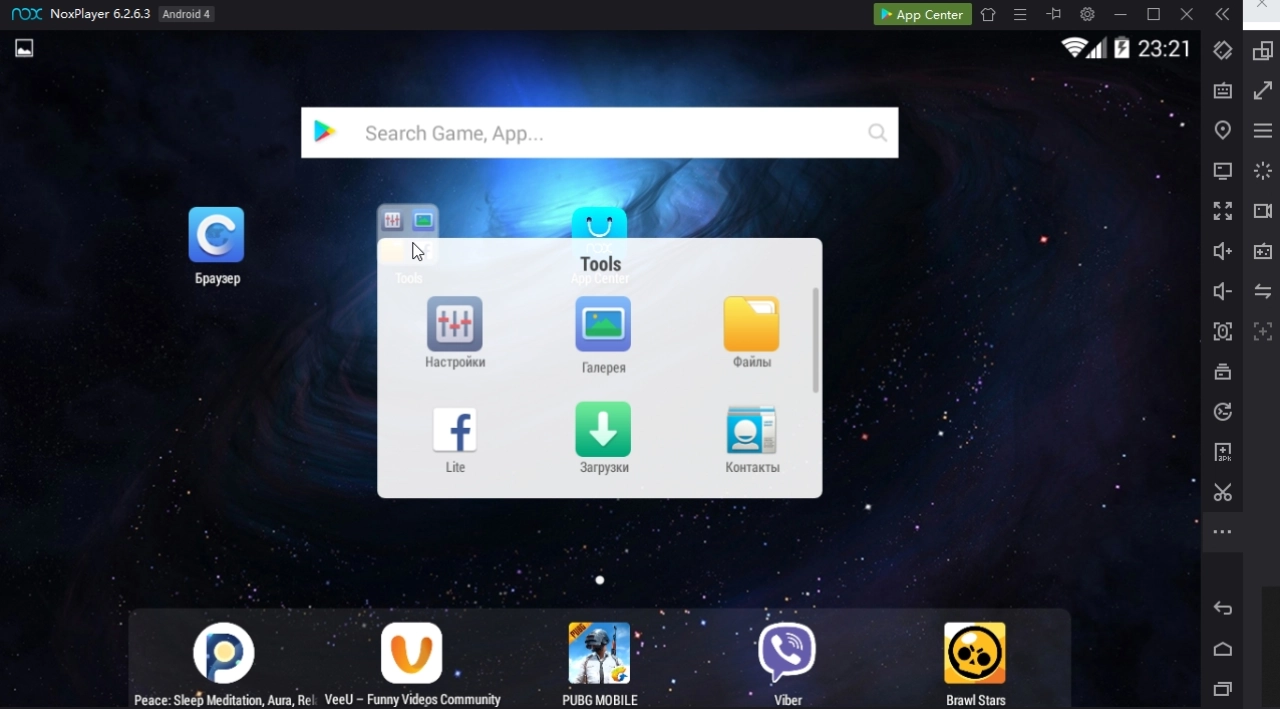The image size is (1280, 709).
Task: Click Google Play logo in search bar
Action: click(x=324, y=132)
